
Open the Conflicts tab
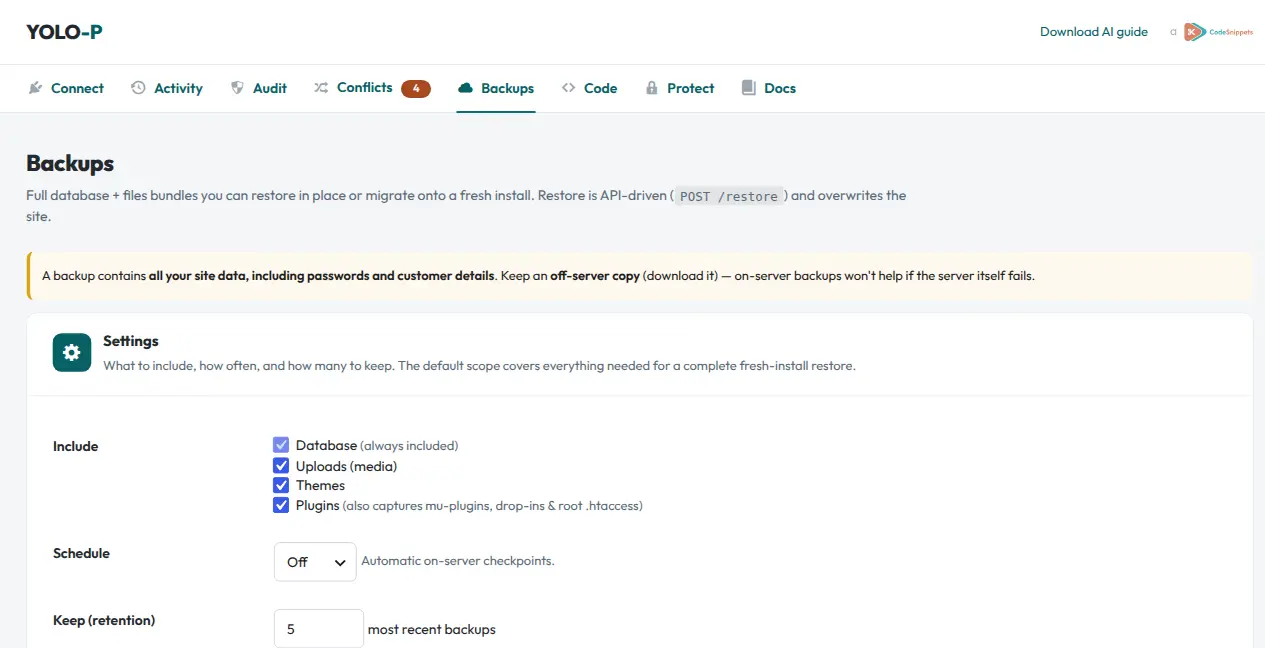pos(372,88)
